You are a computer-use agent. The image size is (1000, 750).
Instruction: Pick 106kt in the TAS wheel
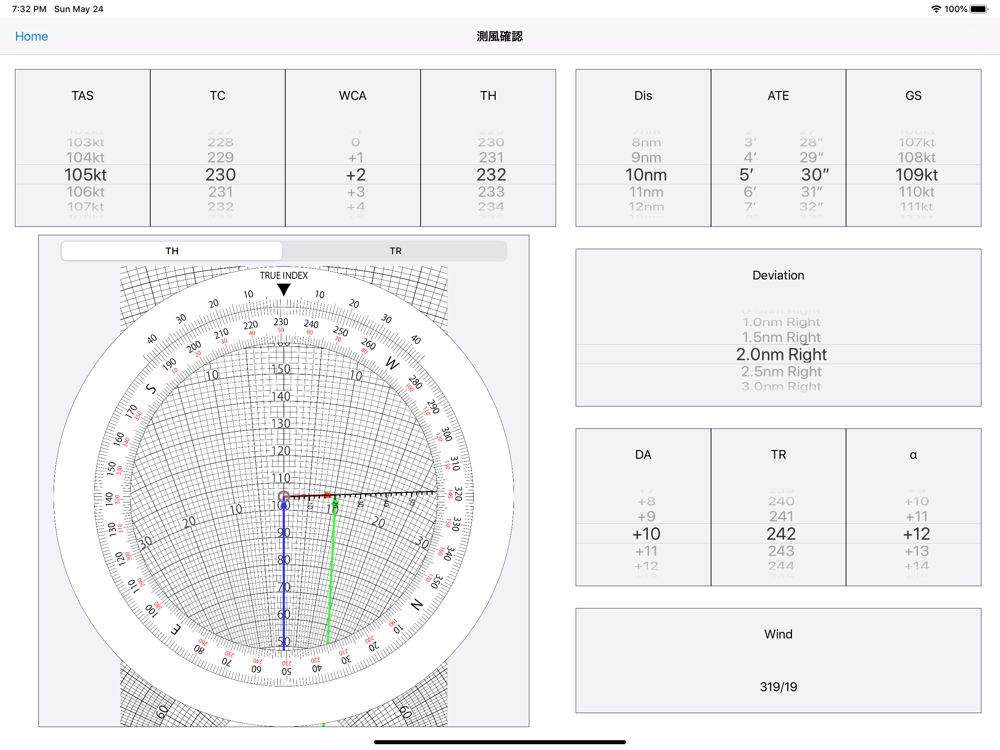pos(85,192)
